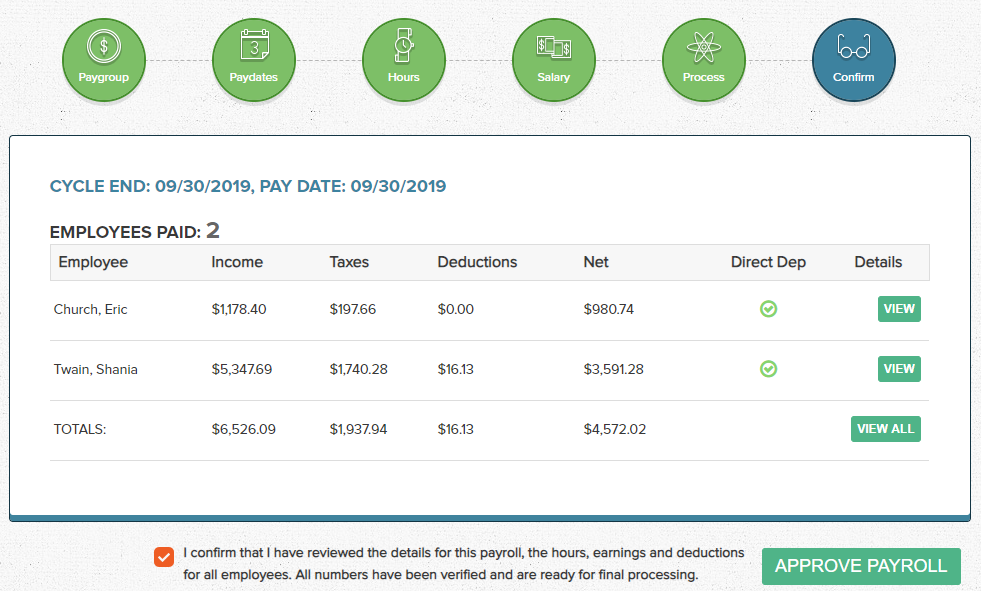Viewport: 981px width, 591px height.
Task: Click the Employee column header
Action: click(x=93, y=262)
